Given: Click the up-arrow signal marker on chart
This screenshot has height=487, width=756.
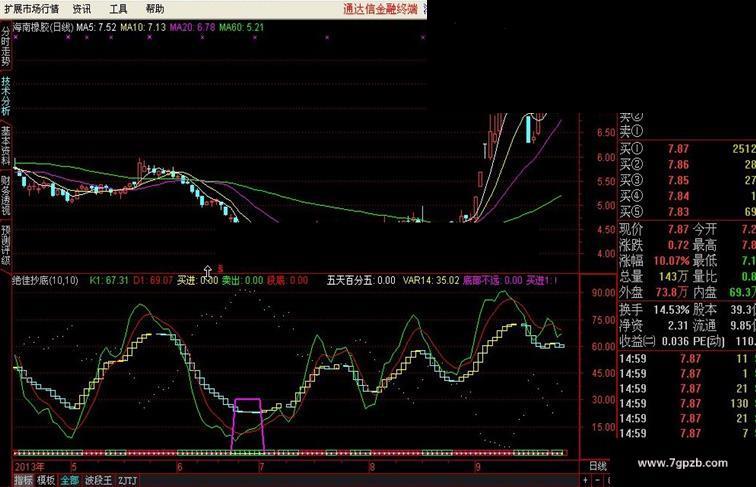Looking at the screenshot, I should [208, 271].
